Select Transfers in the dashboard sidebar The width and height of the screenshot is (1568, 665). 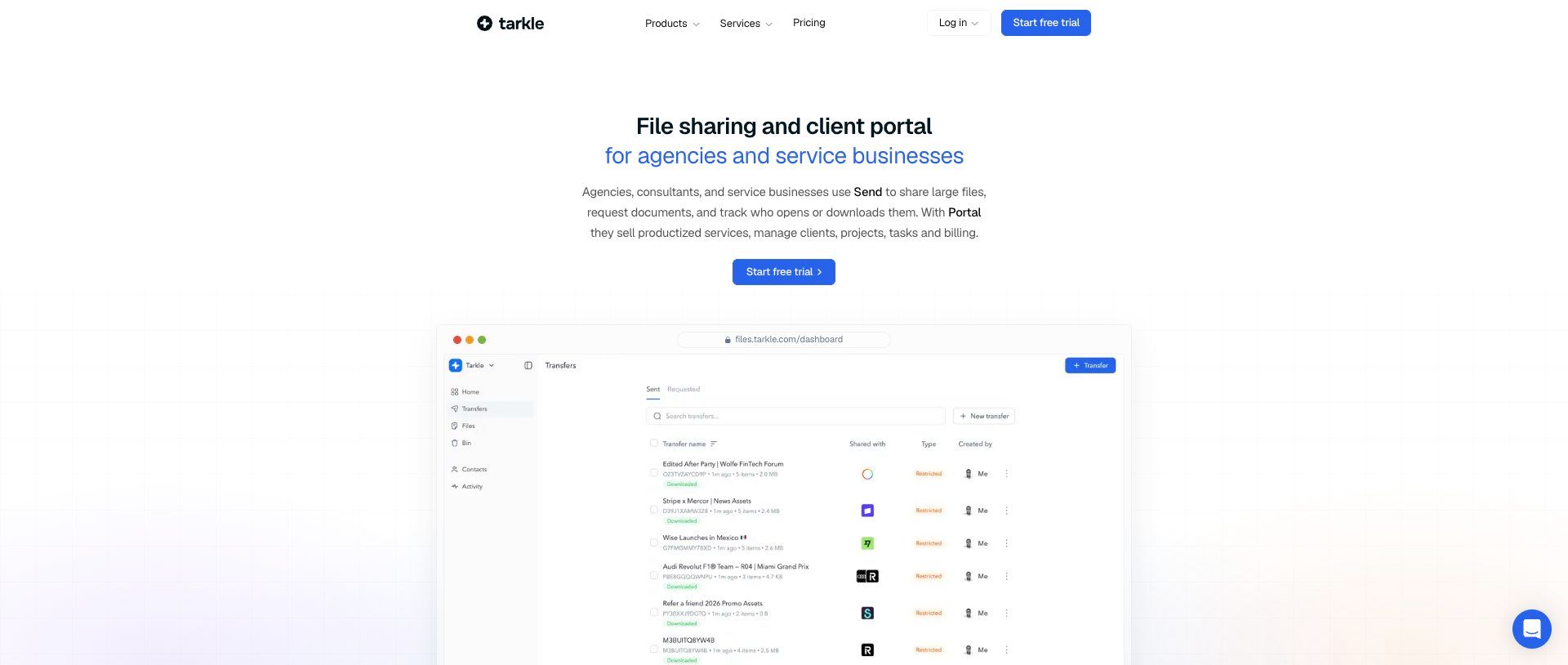[490, 409]
